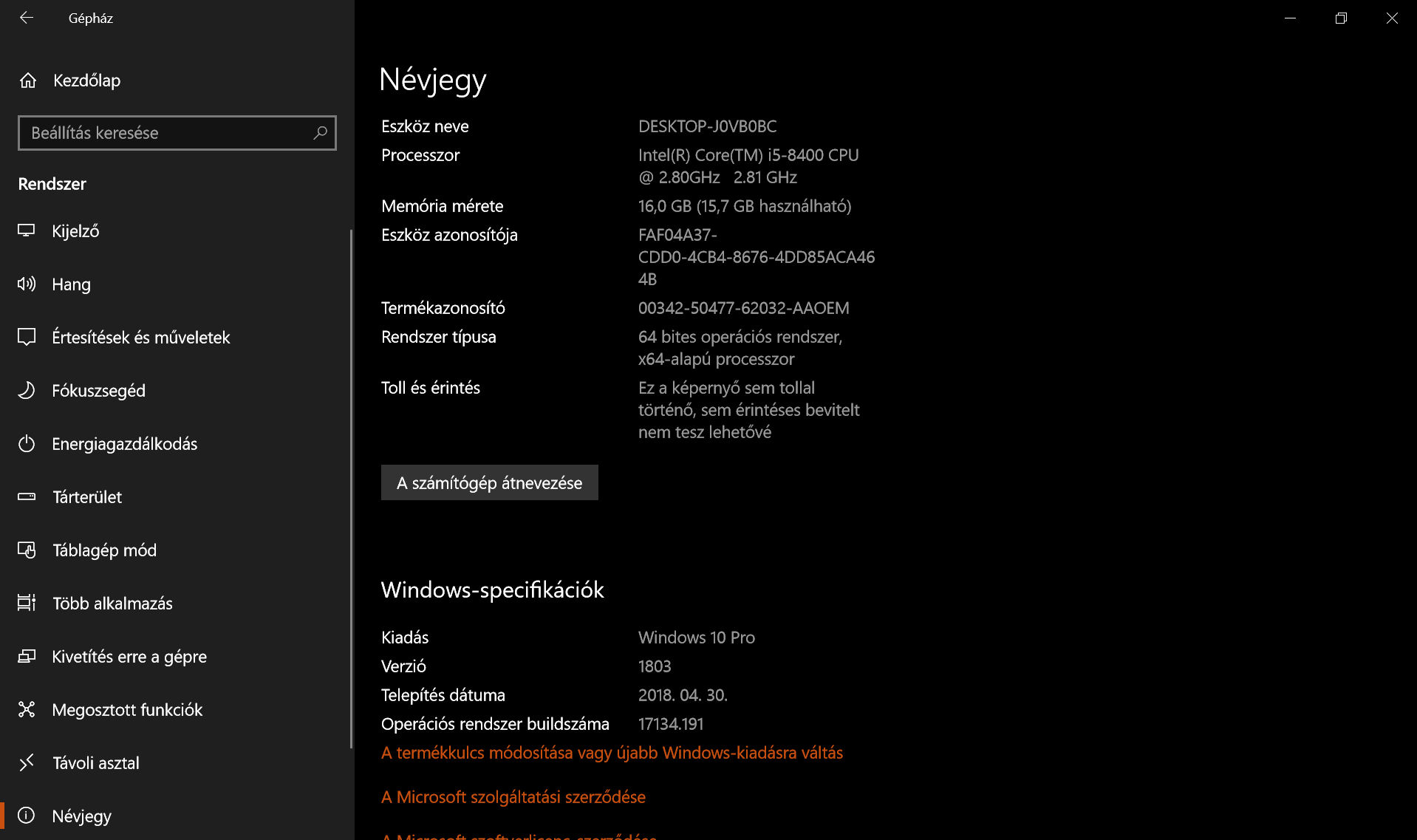Click the Windows-specifikációk heading
This screenshot has height=840, width=1417.
coord(493,590)
